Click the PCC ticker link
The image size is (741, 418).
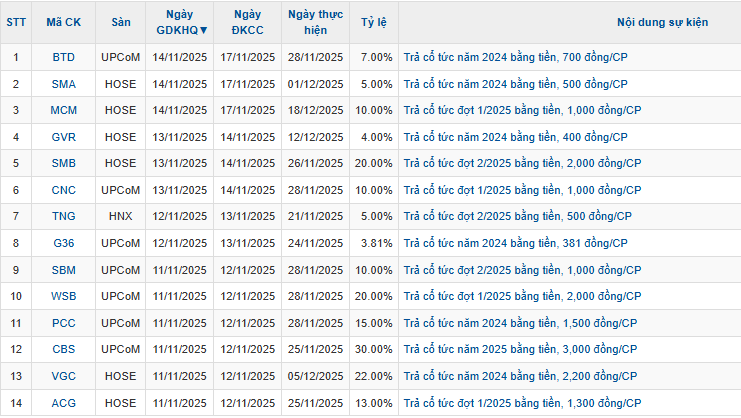[x=63, y=323]
